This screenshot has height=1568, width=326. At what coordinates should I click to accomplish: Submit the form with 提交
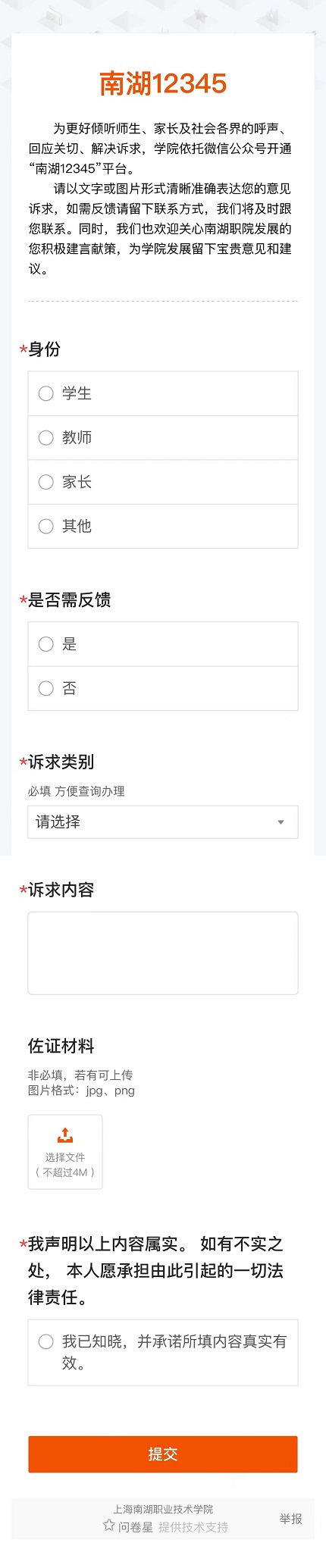coord(162,1454)
